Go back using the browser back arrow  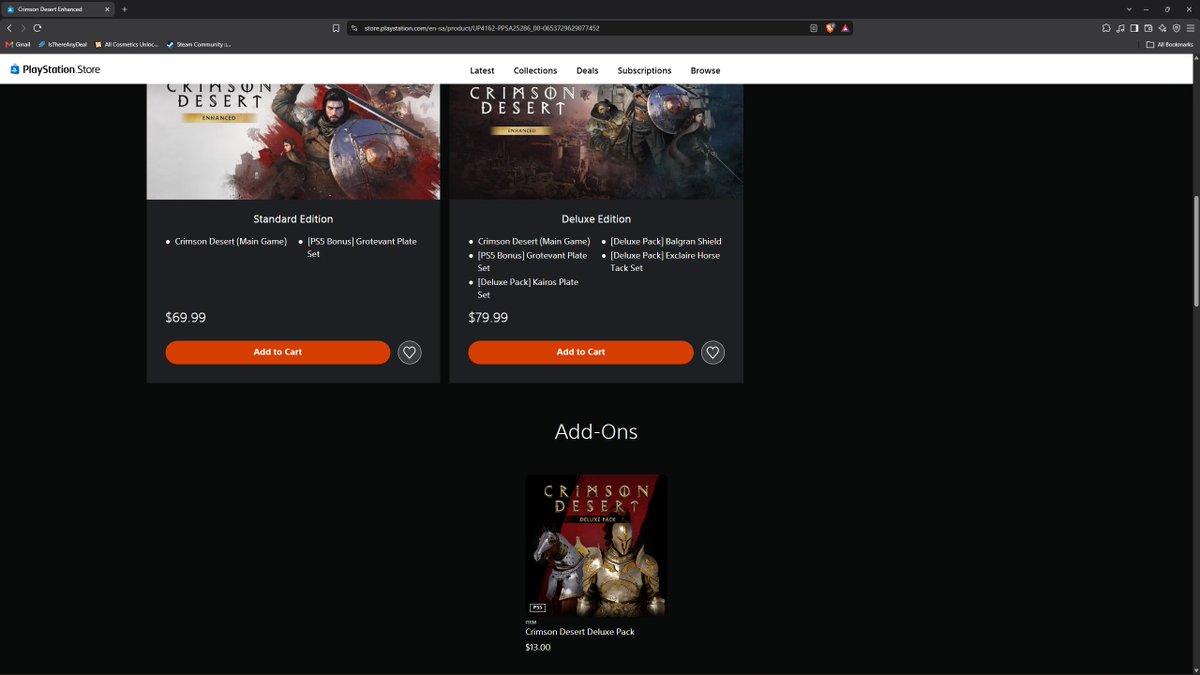pos(9,28)
